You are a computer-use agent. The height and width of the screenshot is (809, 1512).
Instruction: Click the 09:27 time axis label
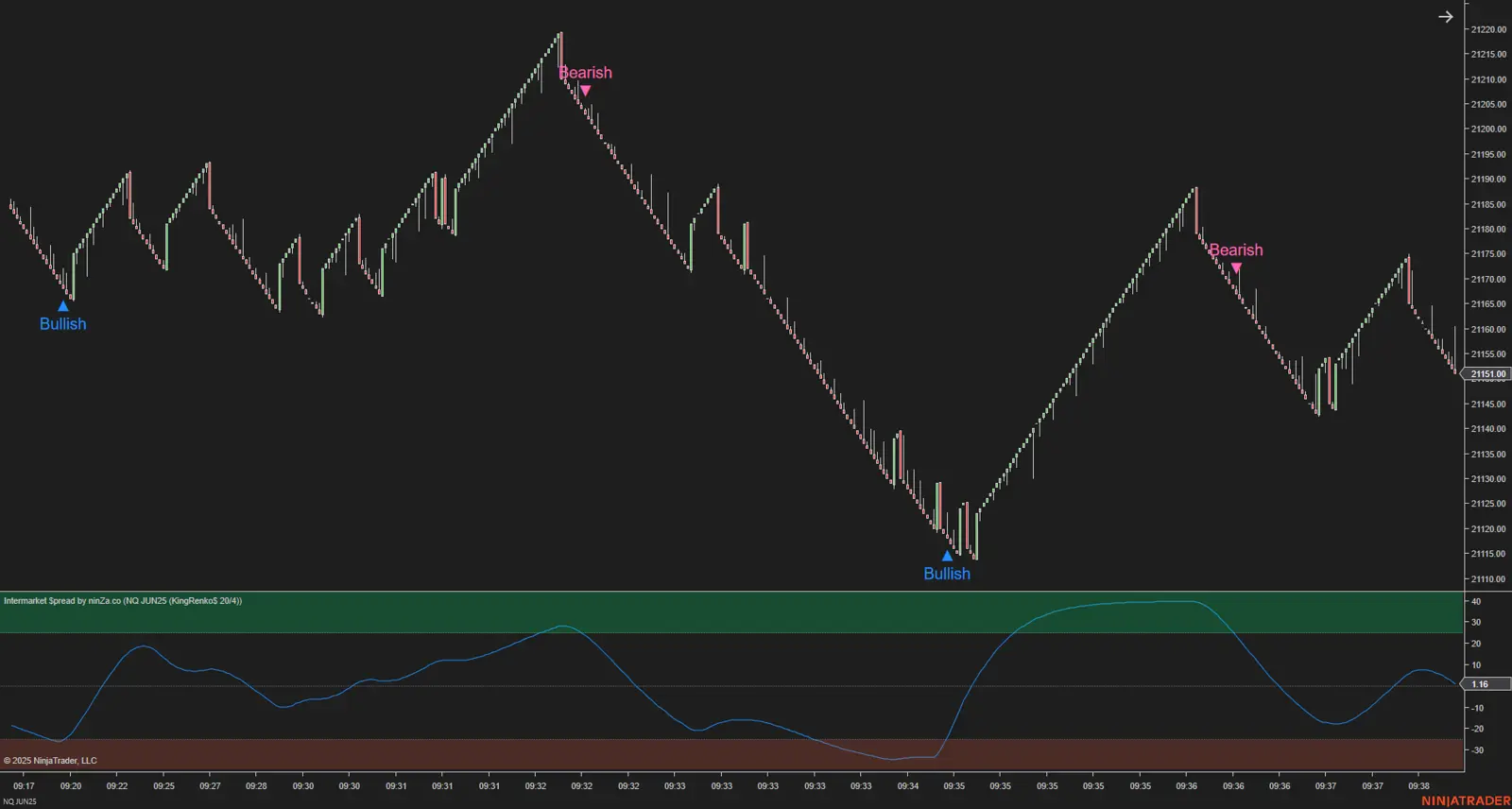[x=210, y=786]
